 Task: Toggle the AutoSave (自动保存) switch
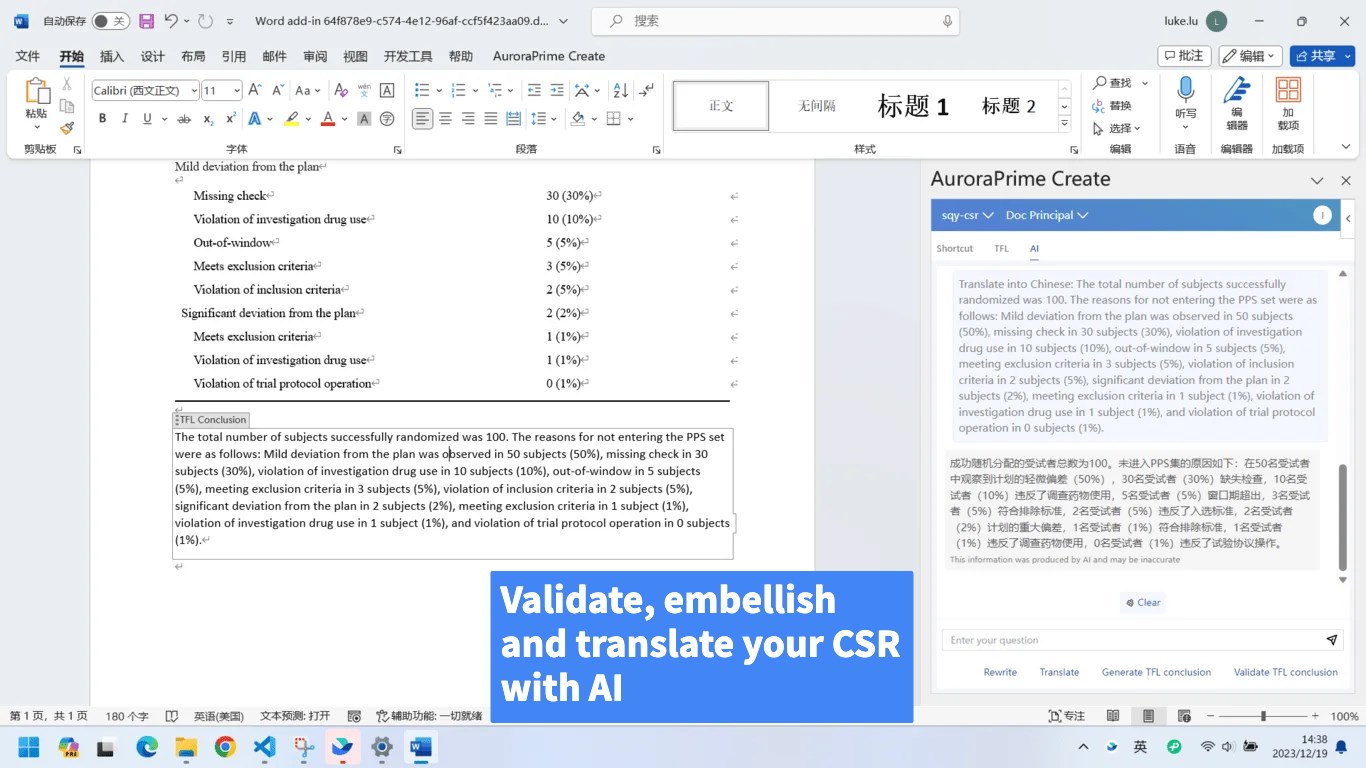tap(110, 21)
